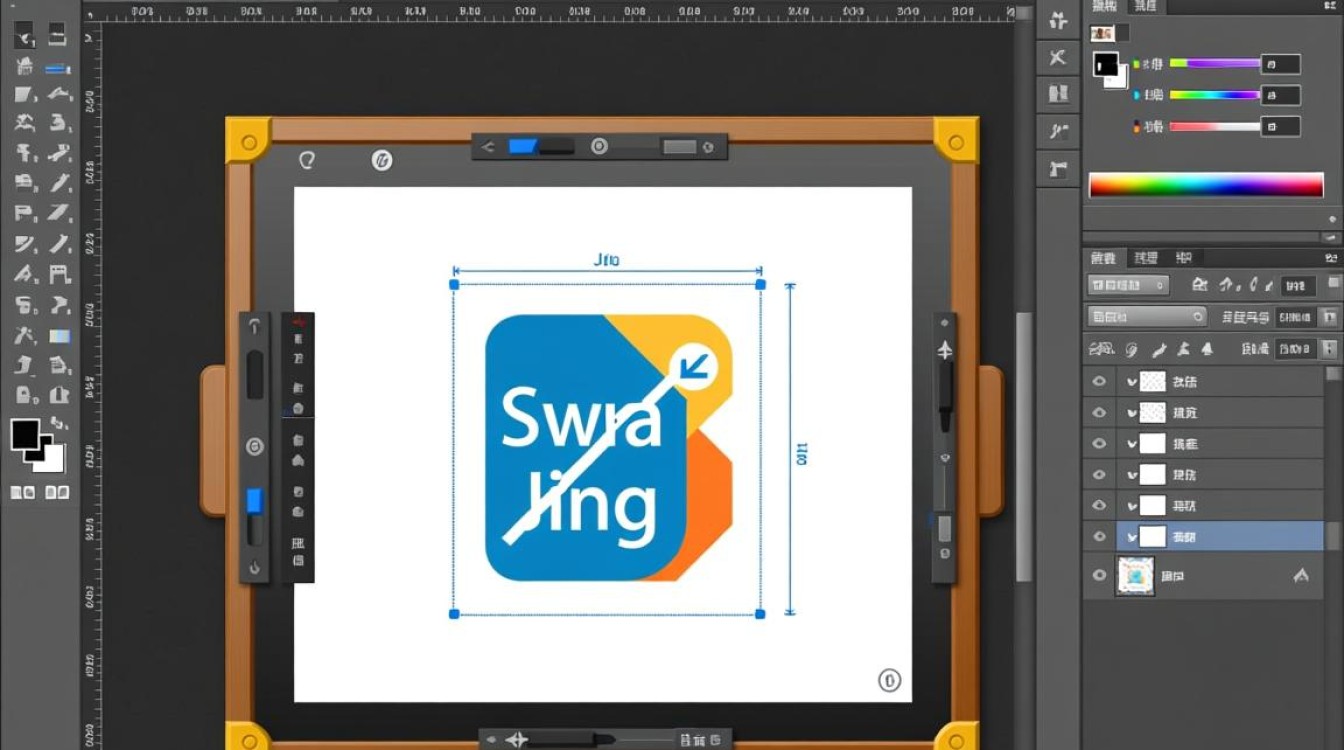Toggle visibility of the highlighted selected layer
The width and height of the screenshot is (1344, 750).
[x=1100, y=537]
